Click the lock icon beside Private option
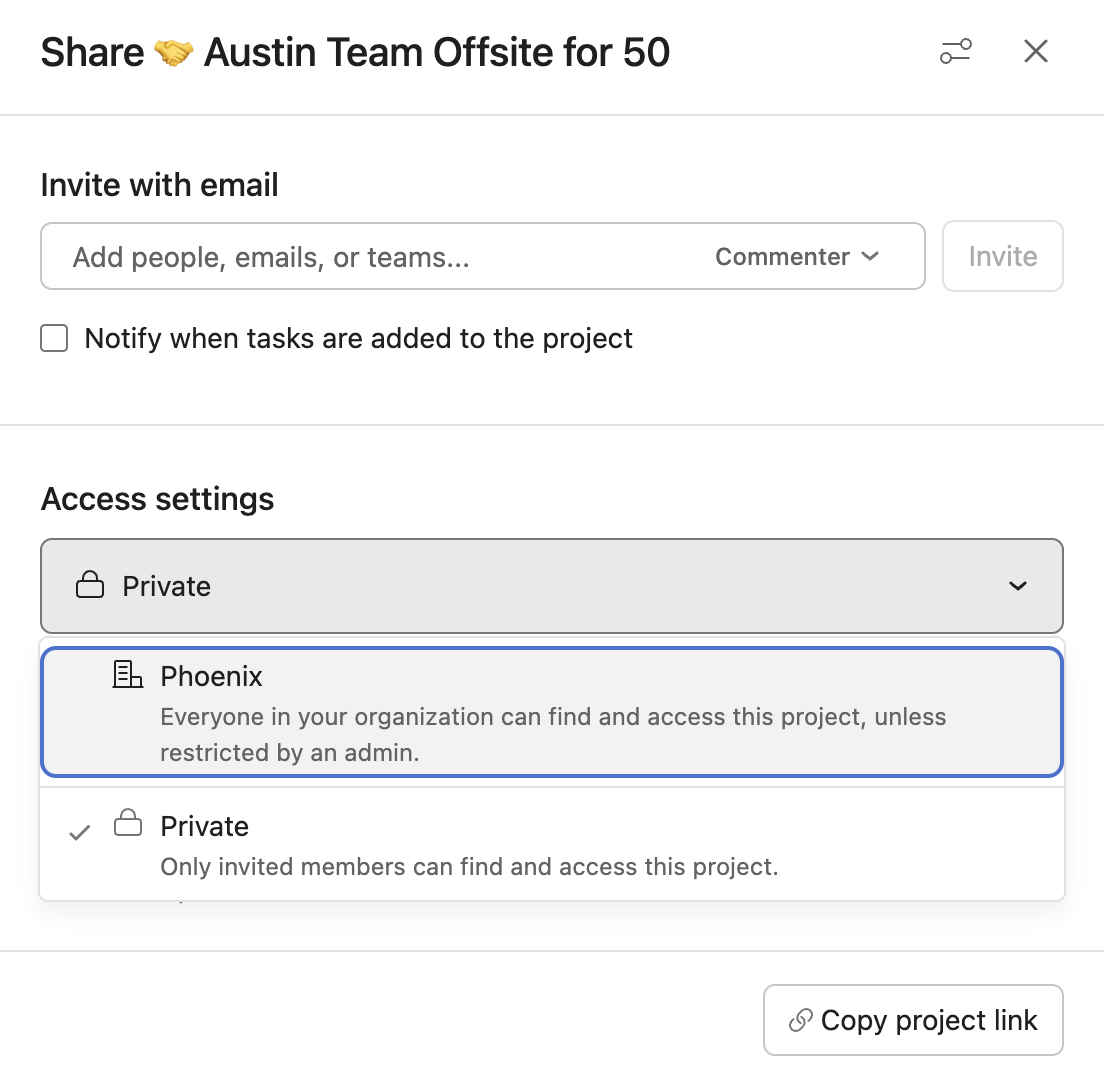 [127, 823]
